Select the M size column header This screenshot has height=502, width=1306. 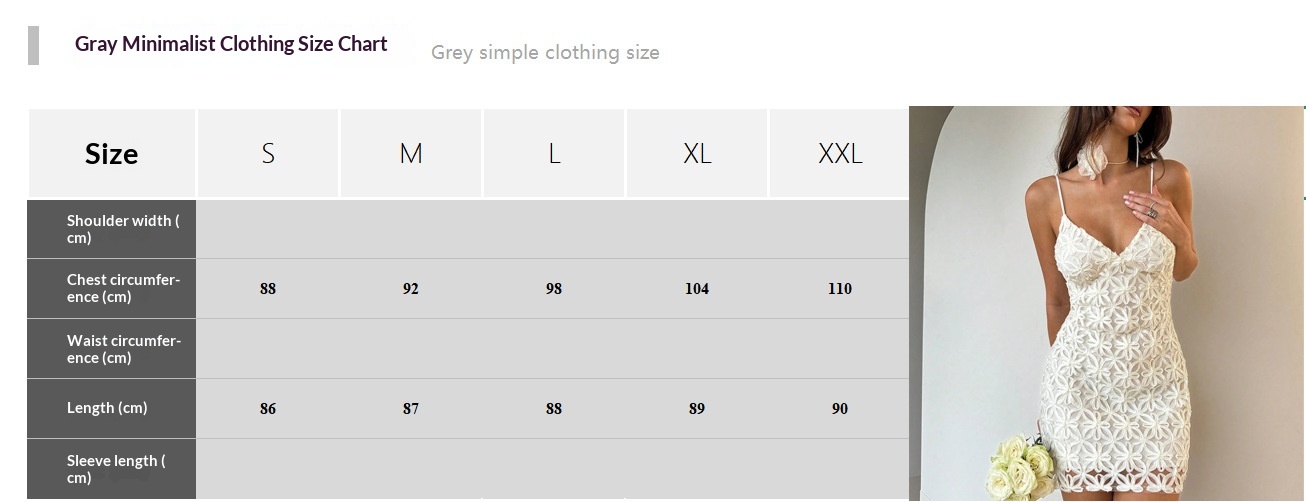[411, 154]
